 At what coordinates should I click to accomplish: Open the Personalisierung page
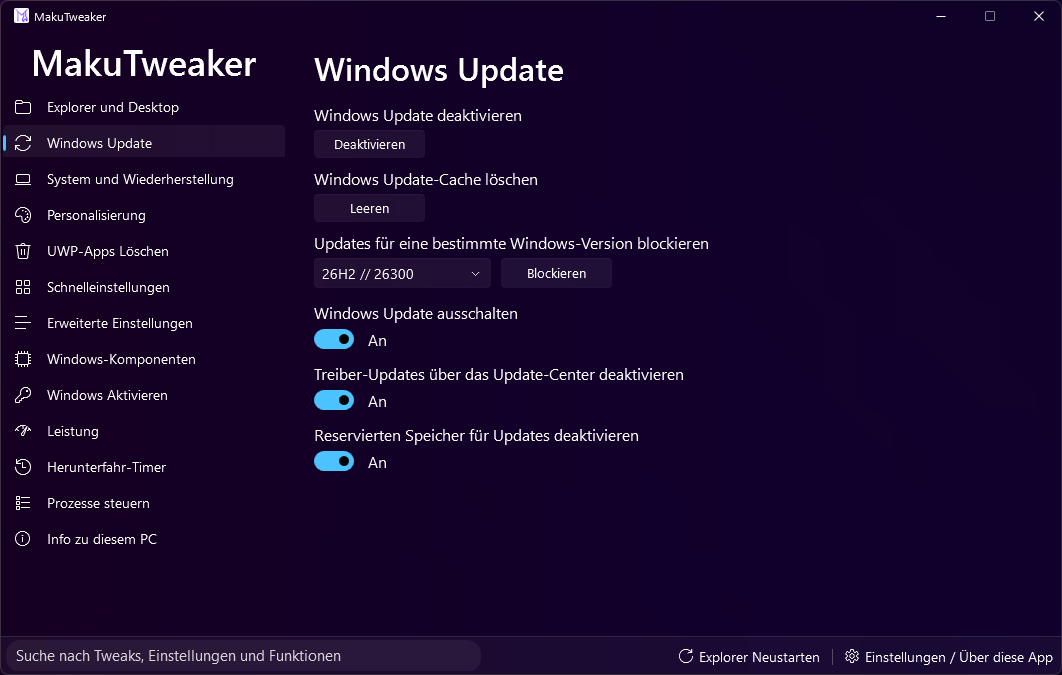tap(144, 215)
